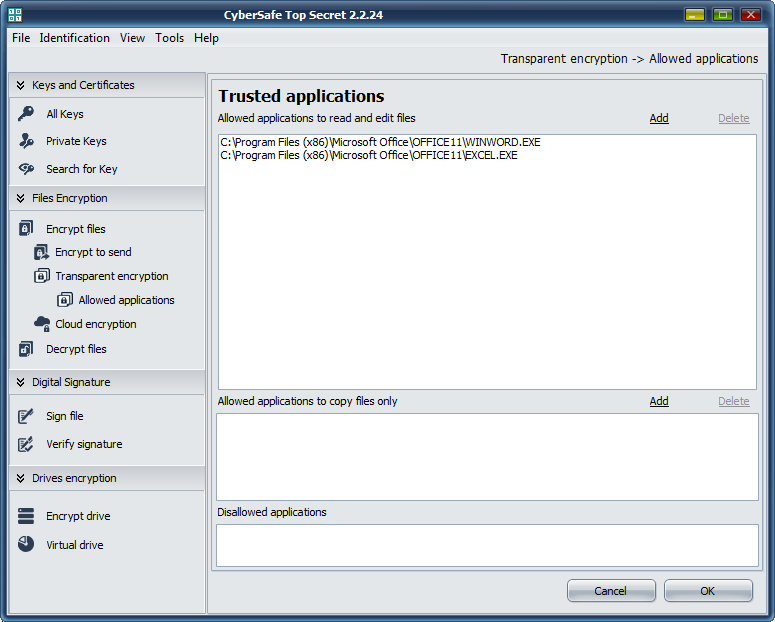
Task: Click the Private Keys icon
Action: pyautogui.click(x=26, y=141)
